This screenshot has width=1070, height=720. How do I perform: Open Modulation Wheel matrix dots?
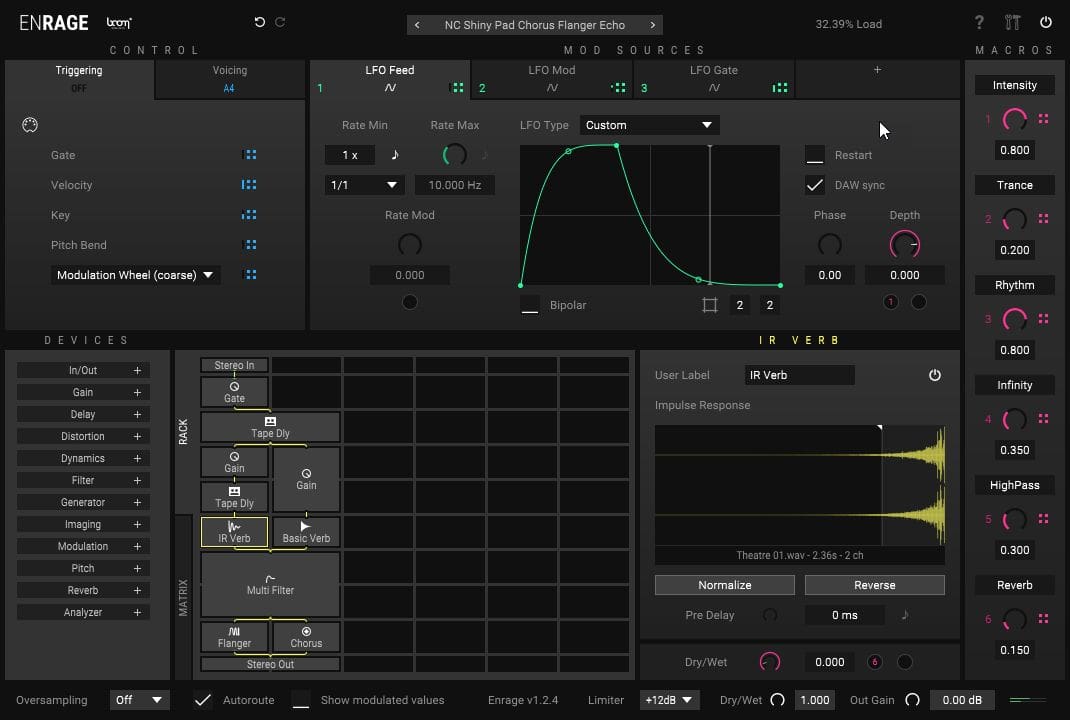[x=250, y=275]
